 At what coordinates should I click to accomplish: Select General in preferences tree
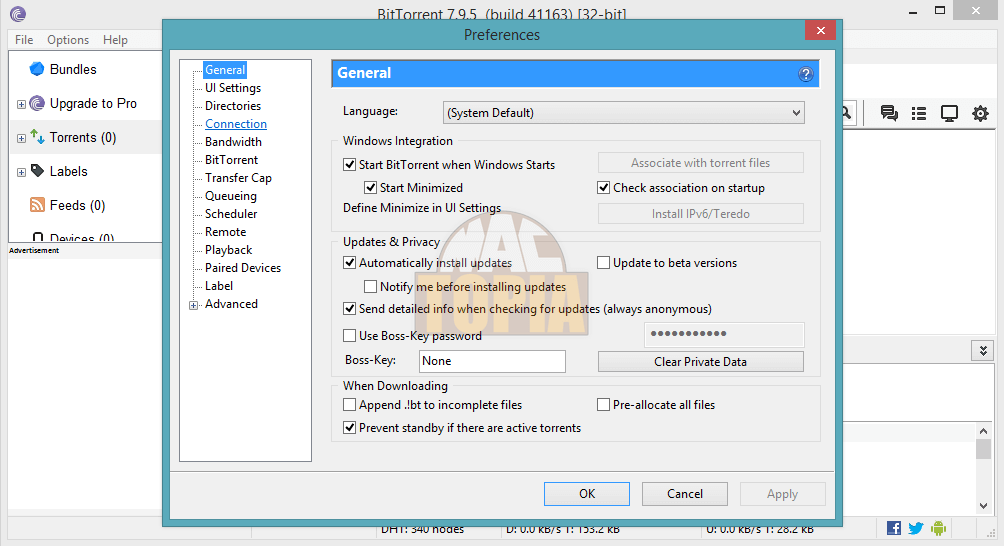(225, 70)
